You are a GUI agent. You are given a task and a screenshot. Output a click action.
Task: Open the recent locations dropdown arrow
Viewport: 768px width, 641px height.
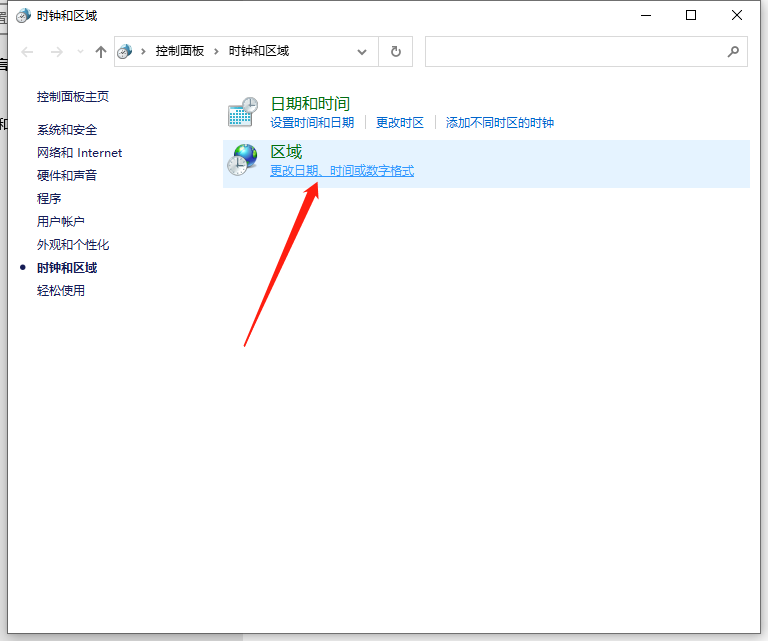tap(80, 51)
